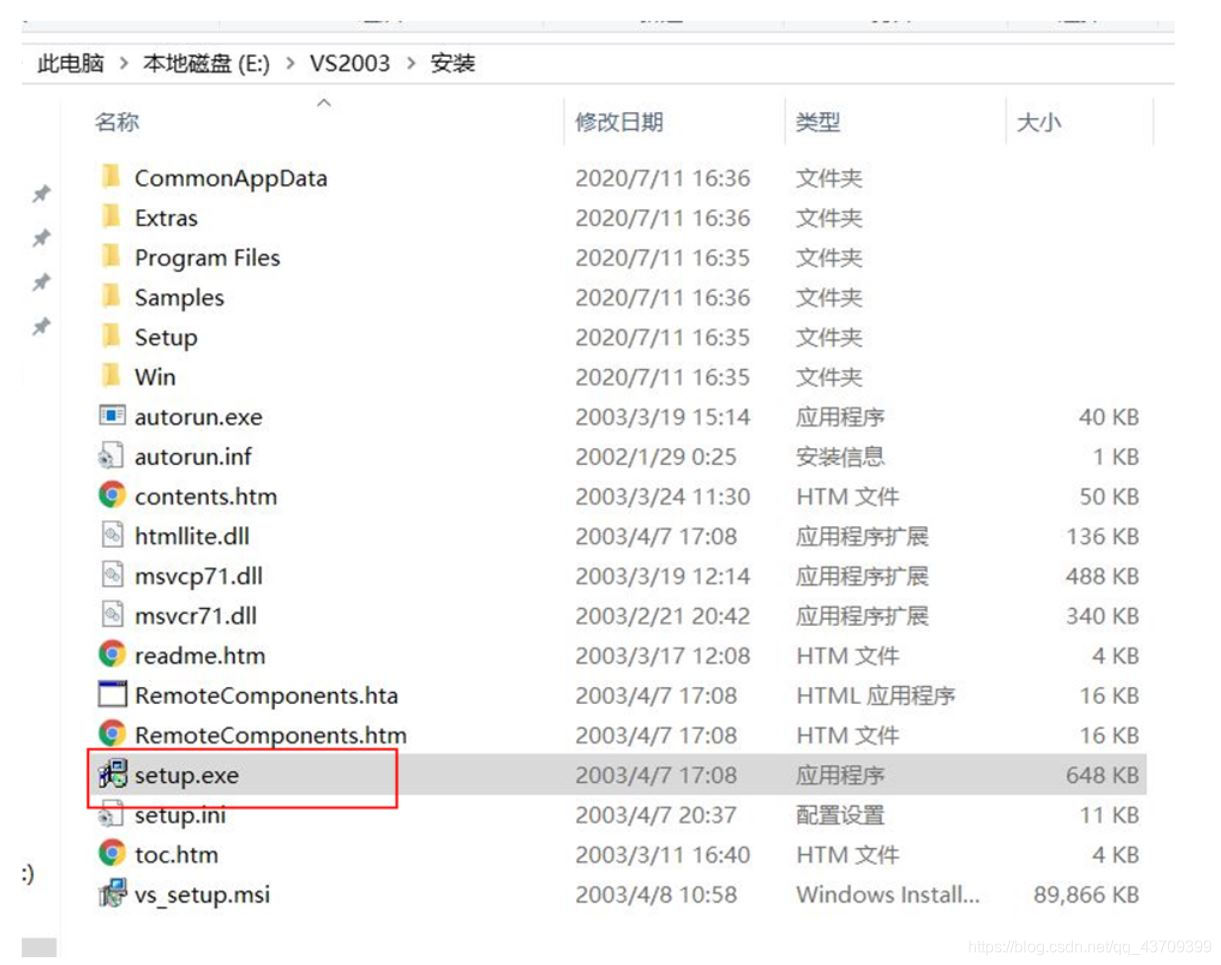Click the 89,866 KB size value

tap(1086, 894)
